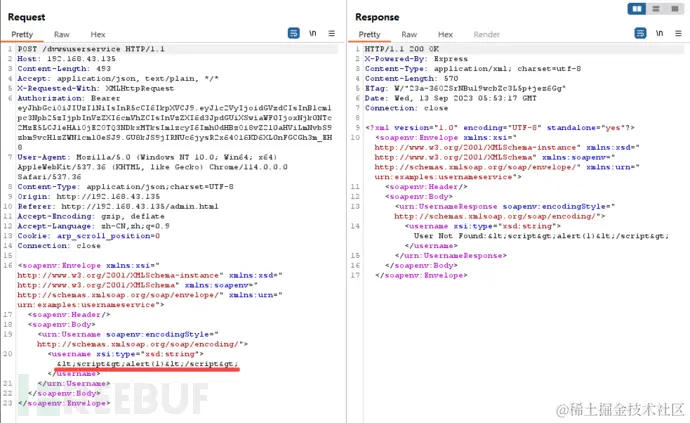Click Origin header in request
The height and width of the screenshot is (423, 690).
(x=88, y=197)
